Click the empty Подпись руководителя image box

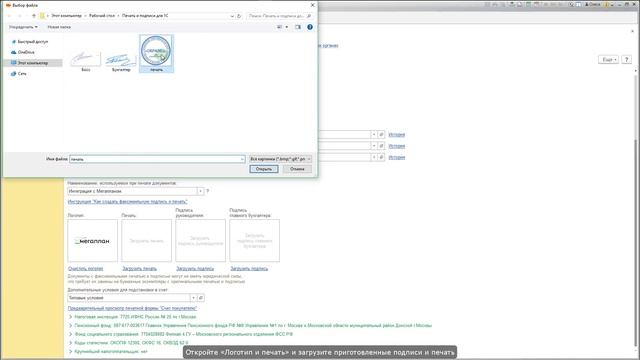point(200,241)
